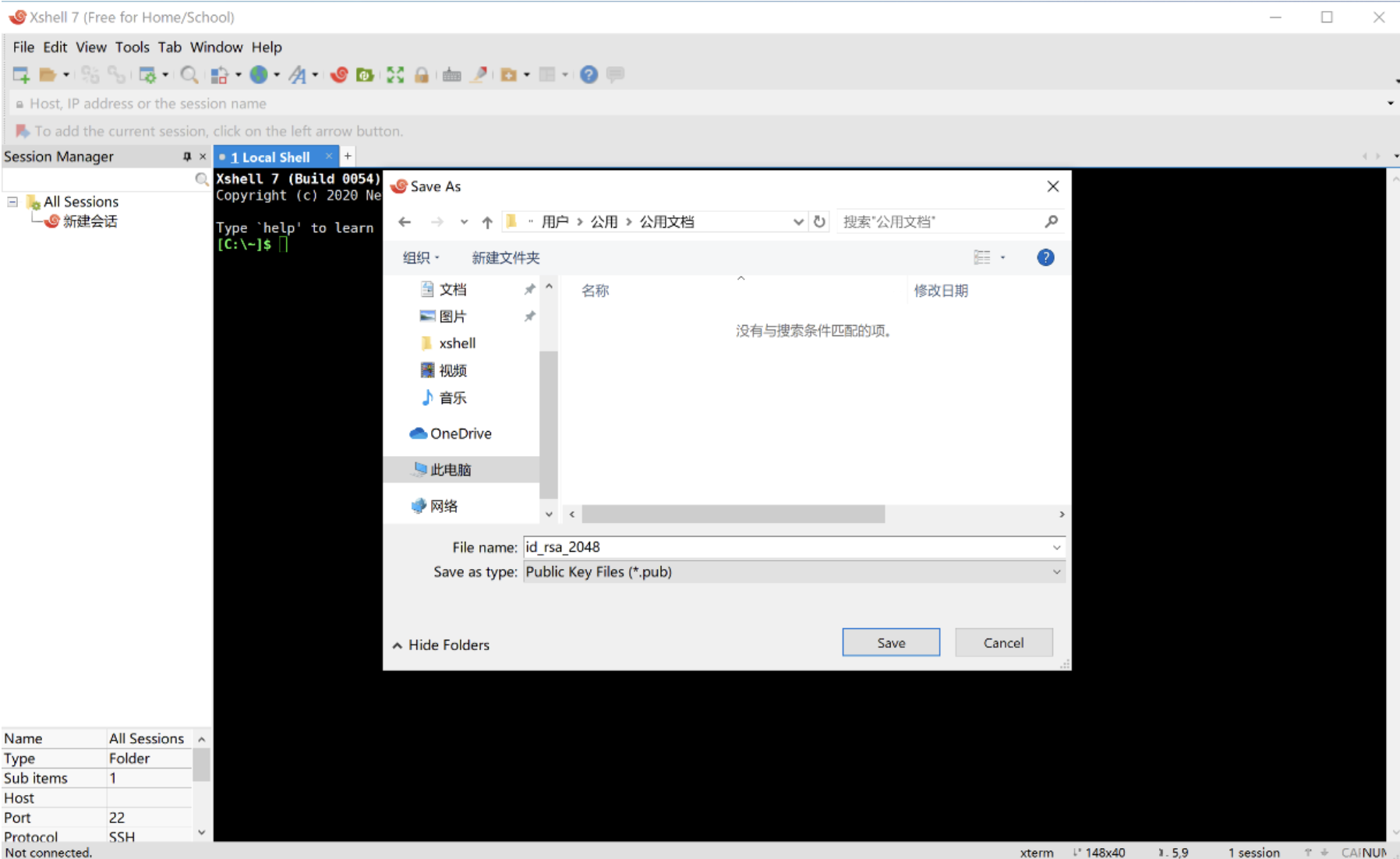Pin the Session Manager panel
This screenshot has width=1400, height=859.
pos(187,157)
